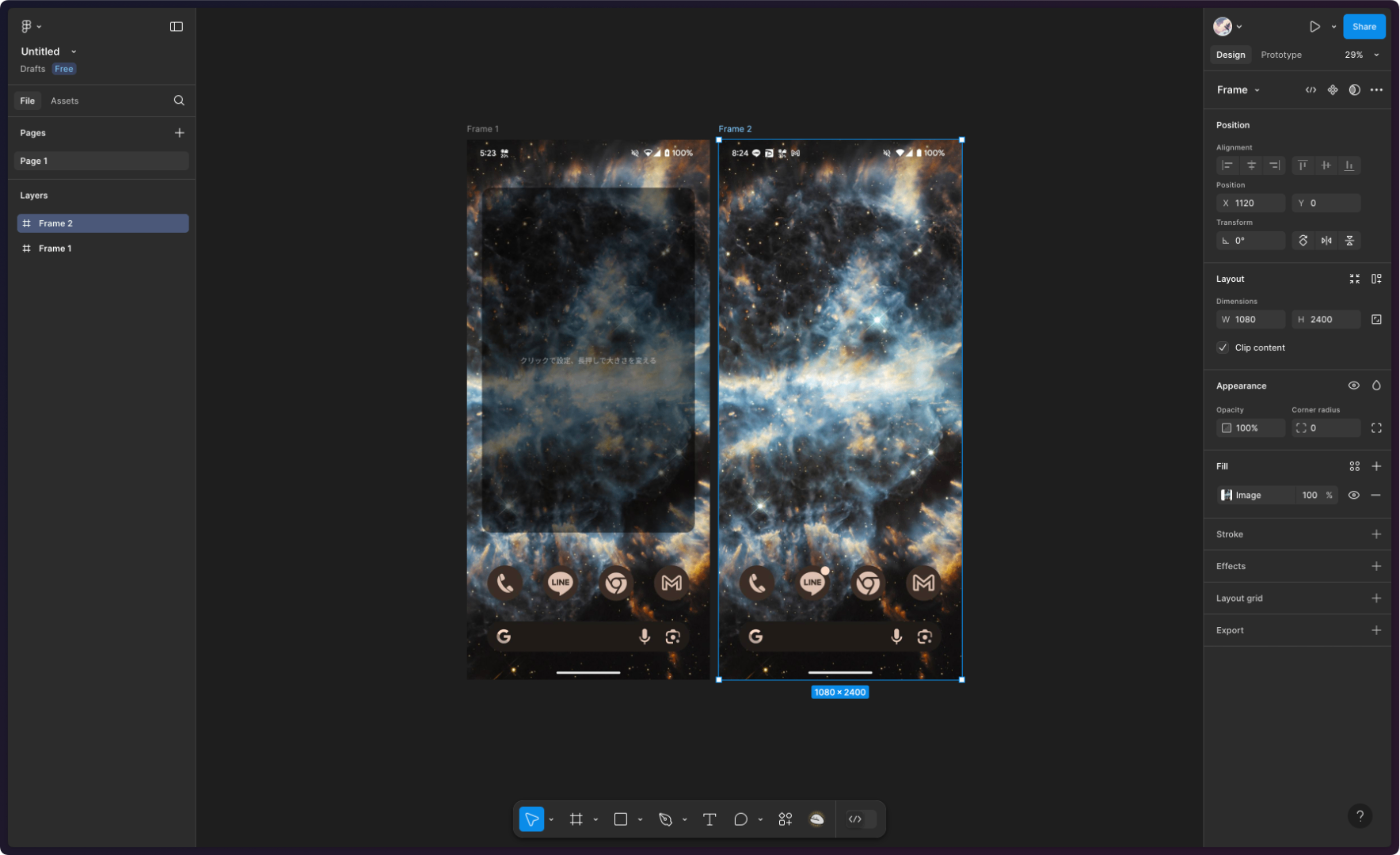Open the Present options chevron beside play
1400x855 pixels.
(x=1334, y=27)
